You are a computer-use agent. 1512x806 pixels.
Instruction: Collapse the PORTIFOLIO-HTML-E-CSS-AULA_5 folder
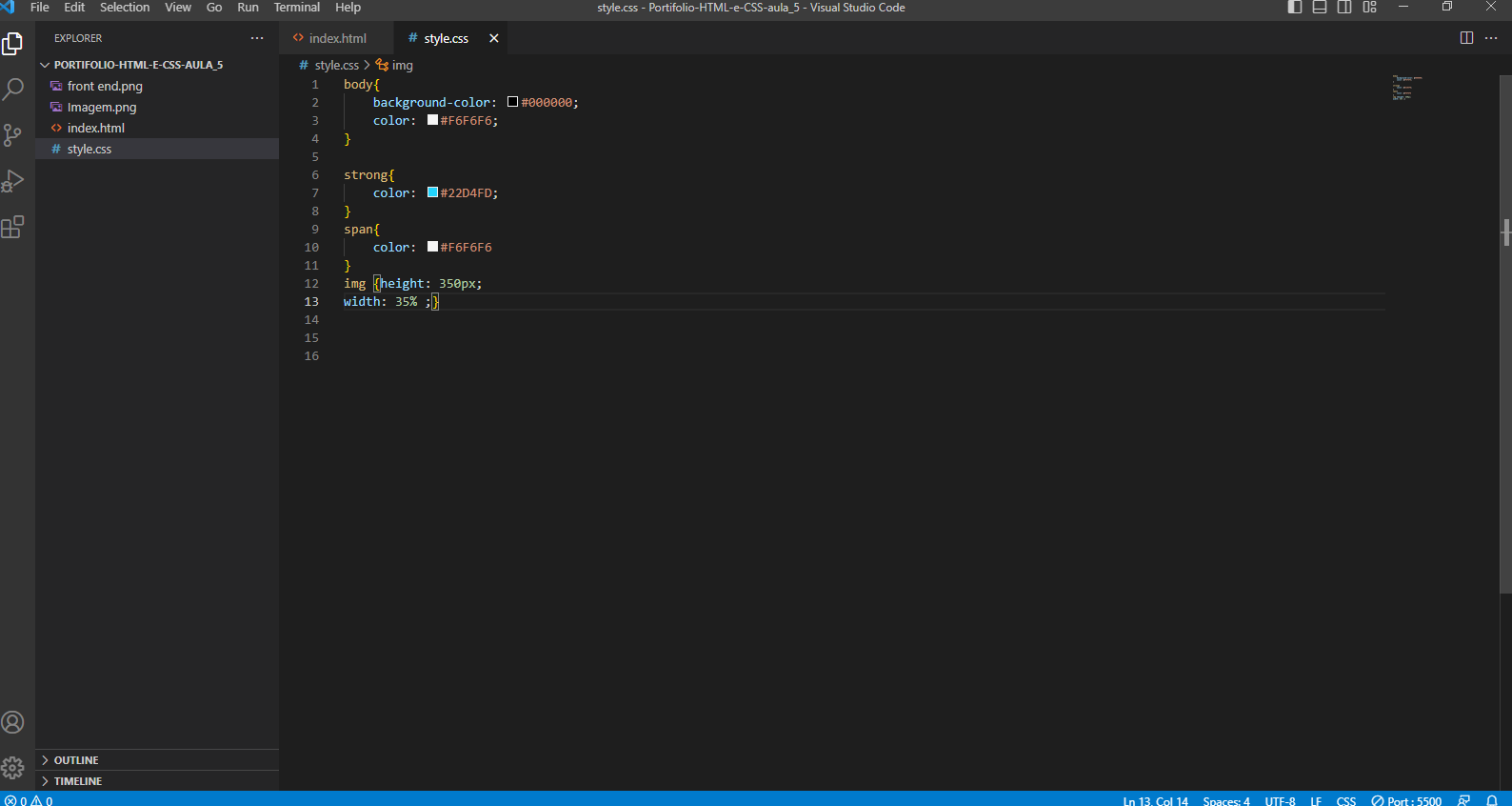138,65
